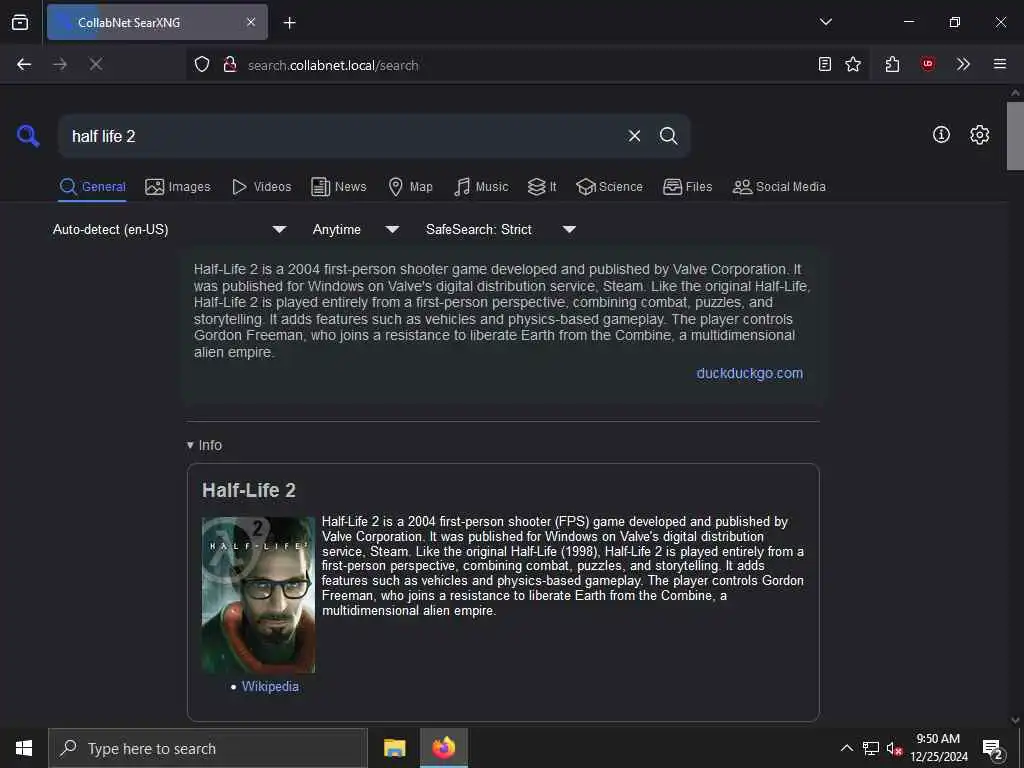The image size is (1024, 768).
Task: Show hidden system tray icons
Action: tap(846, 748)
